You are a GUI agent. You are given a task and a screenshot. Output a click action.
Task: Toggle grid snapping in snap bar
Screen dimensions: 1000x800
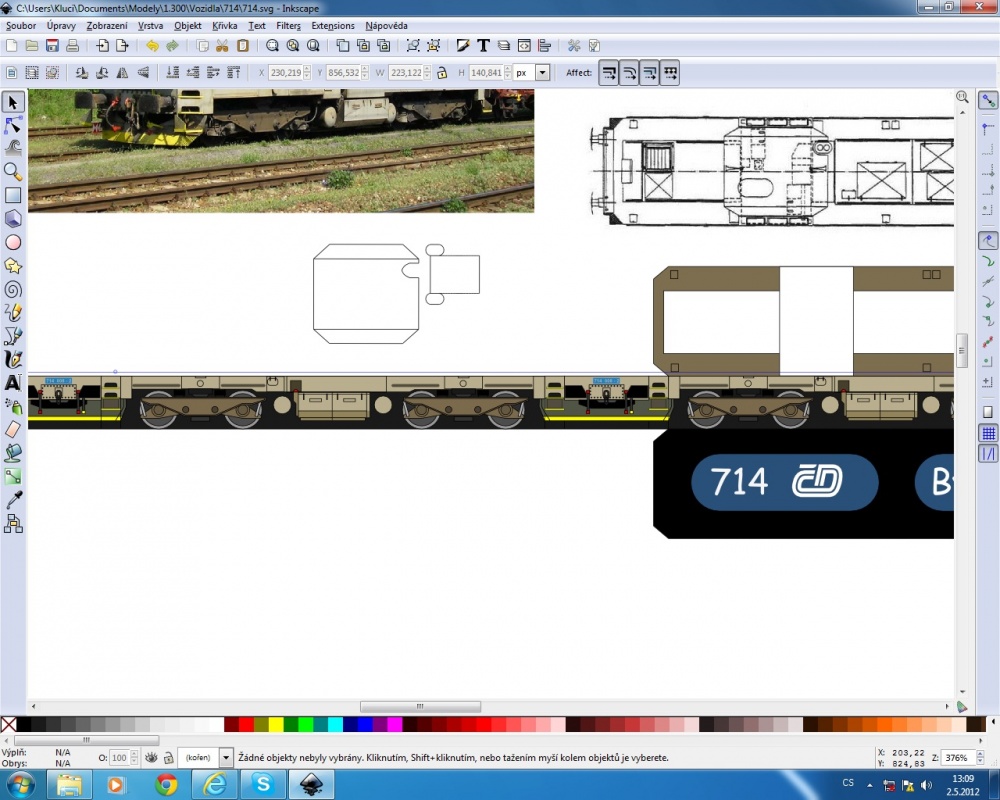(x=988, y=434)
